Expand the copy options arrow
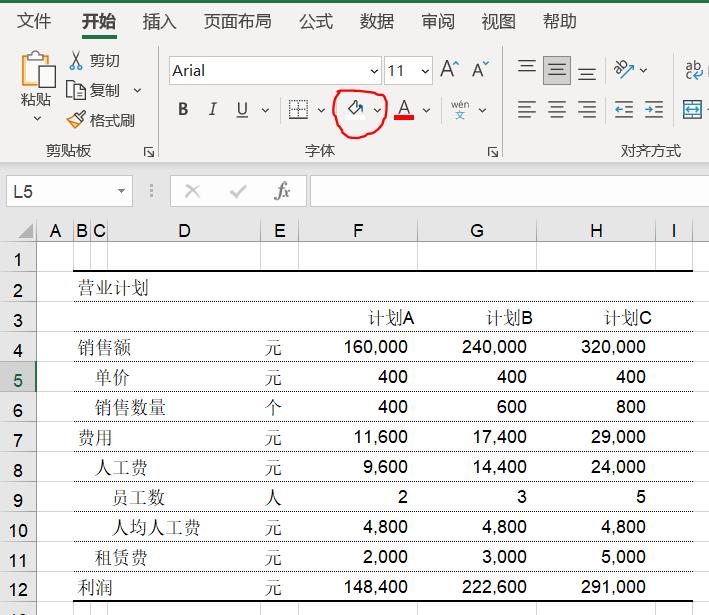 (x=137, y=90)
